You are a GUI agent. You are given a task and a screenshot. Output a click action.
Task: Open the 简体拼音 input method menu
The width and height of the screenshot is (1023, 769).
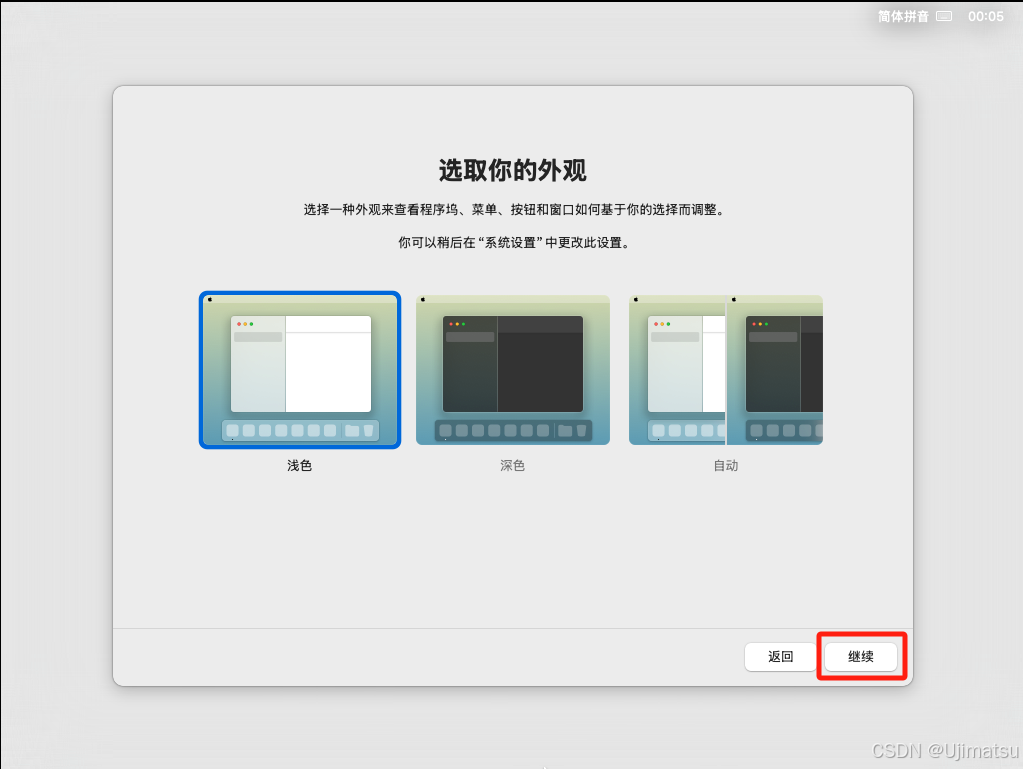(903, 16)
